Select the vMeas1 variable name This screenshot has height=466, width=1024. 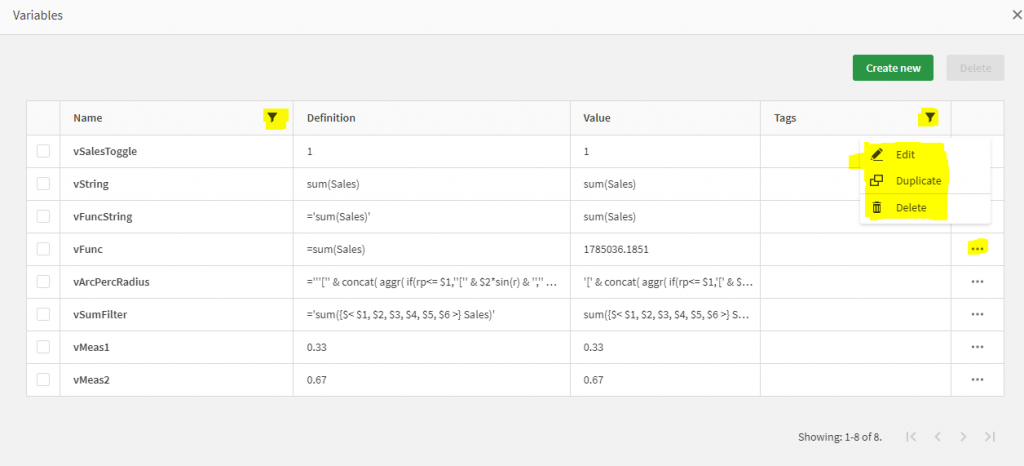click(x=91, y=347)
